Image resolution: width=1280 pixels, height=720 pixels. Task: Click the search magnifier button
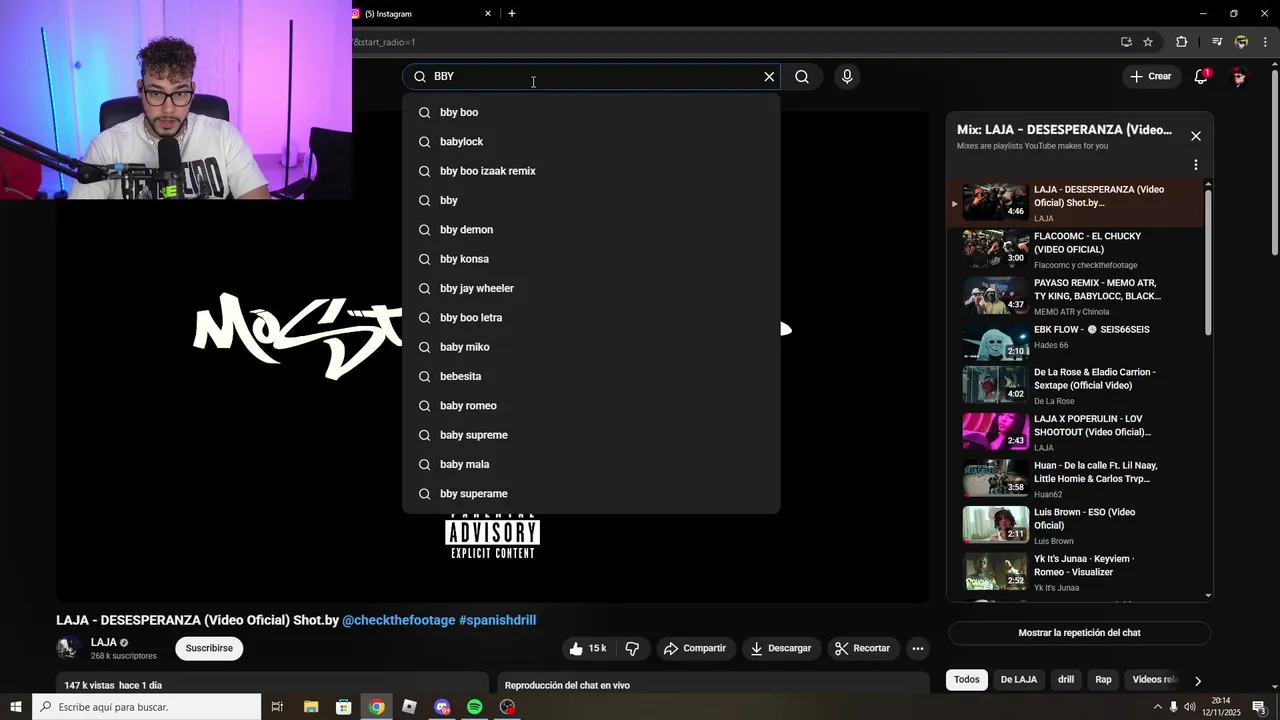coord(802,77)
